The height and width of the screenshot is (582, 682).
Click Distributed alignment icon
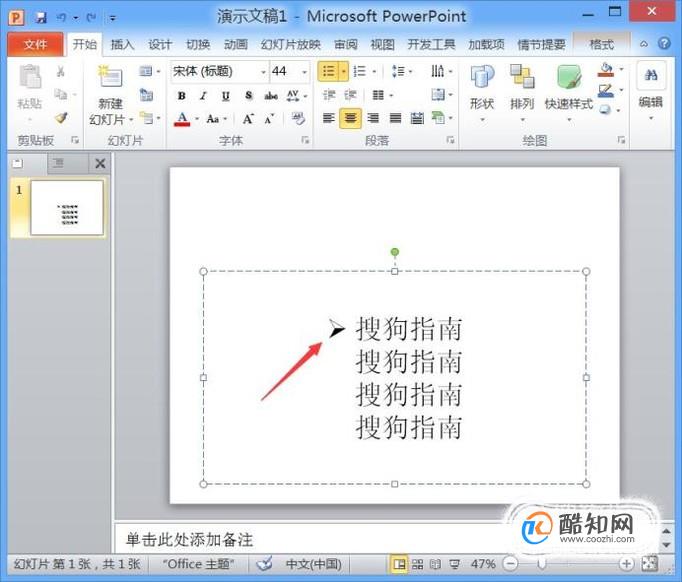[x=417, y=118]
